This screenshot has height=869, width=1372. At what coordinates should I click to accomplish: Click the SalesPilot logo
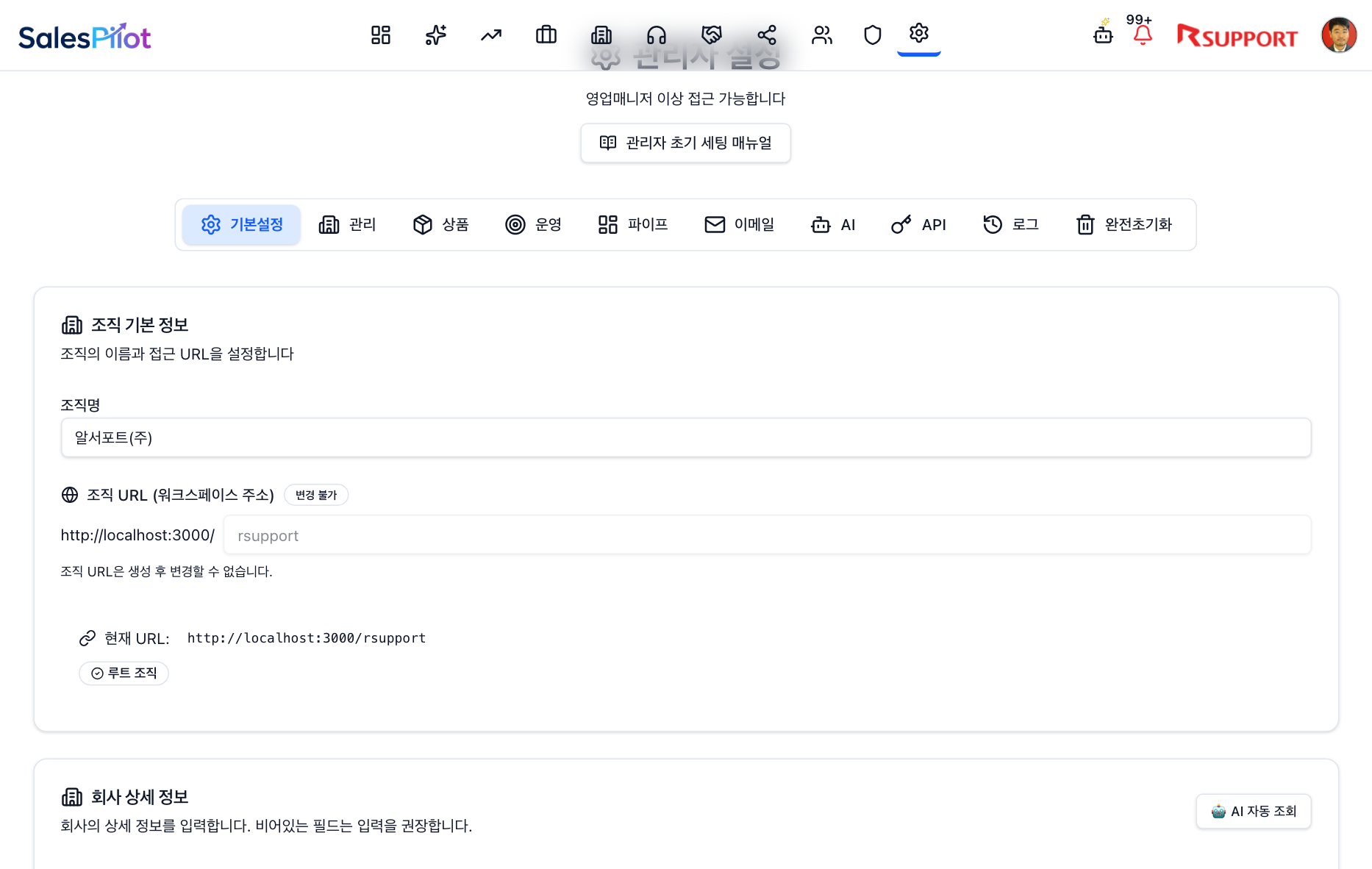tap(85, 37)
